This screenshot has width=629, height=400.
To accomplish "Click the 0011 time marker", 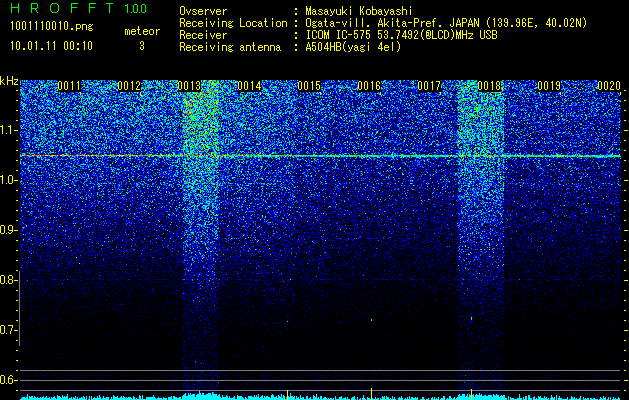I will pyautogui.click(x=69, y=86).
